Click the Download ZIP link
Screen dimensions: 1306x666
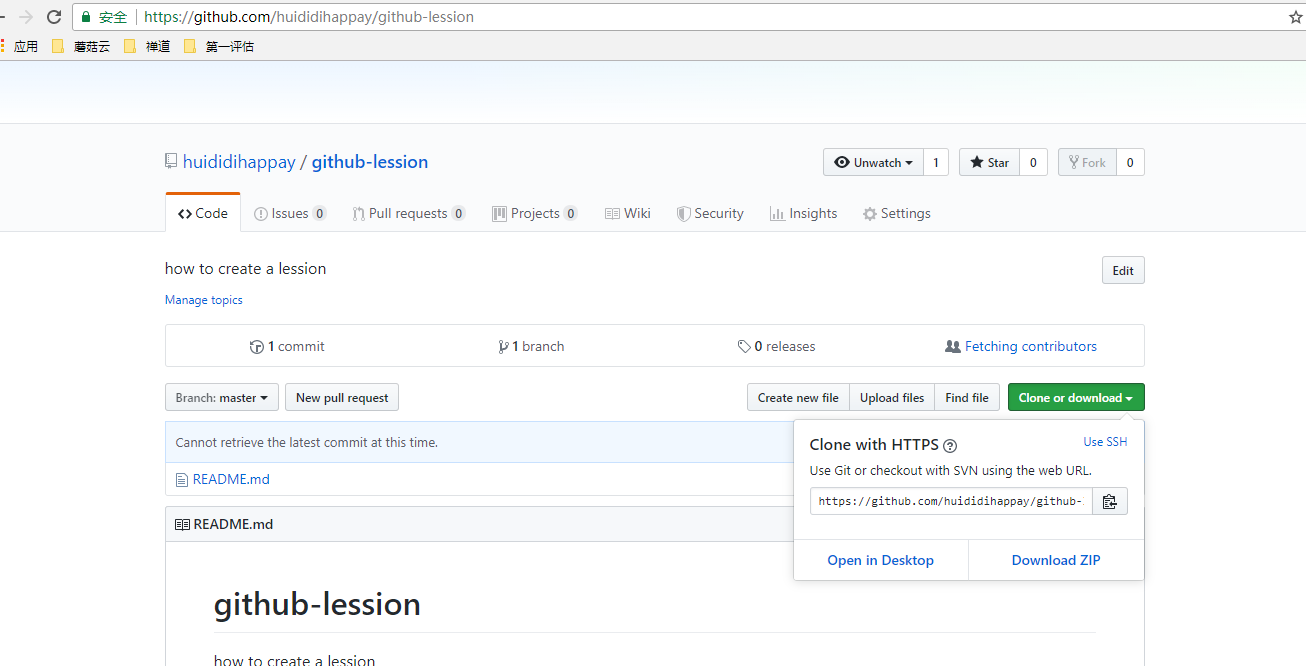point(1055,560)
